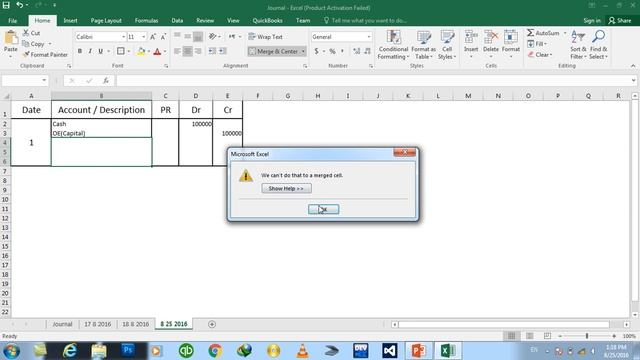Screen dimensions: 640x360
Task: Switch to the QuickBooks tab
Action: [x=267, y=20]
